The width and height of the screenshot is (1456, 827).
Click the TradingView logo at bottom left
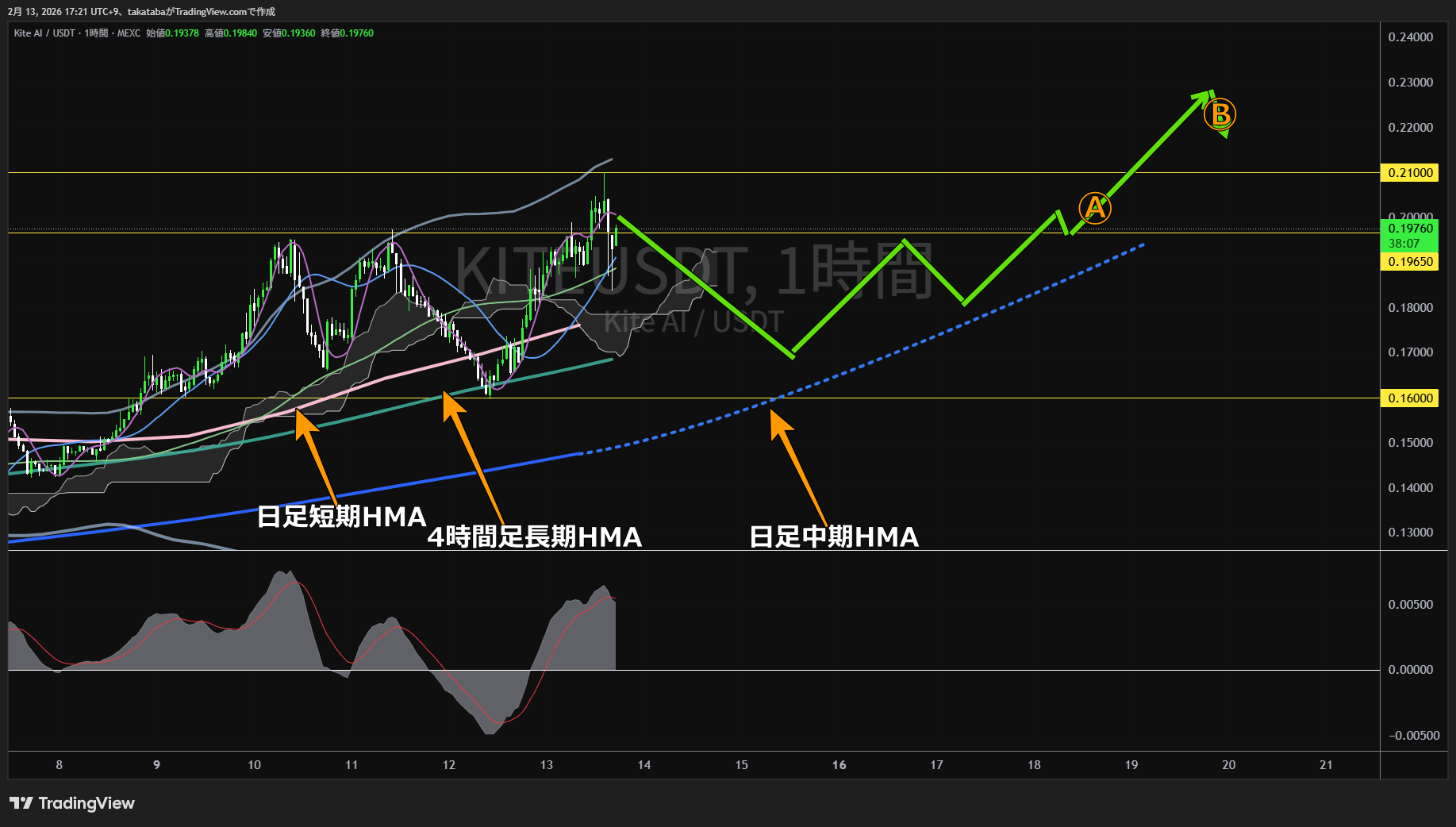(x=71, y=803)
